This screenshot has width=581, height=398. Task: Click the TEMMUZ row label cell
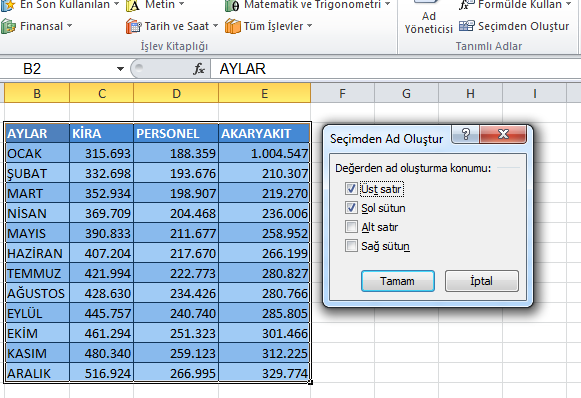tap(37, 273)
